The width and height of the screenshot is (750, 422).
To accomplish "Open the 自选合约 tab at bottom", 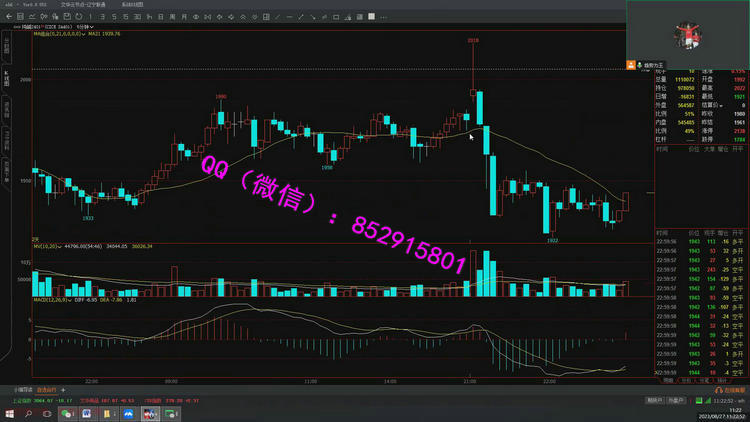I will click(49, 389).
